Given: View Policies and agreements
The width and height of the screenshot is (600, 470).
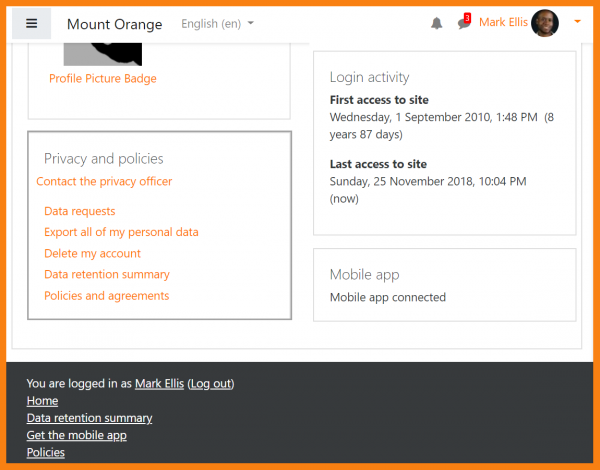Looking at the screenshot, I should tap(107, 296).
